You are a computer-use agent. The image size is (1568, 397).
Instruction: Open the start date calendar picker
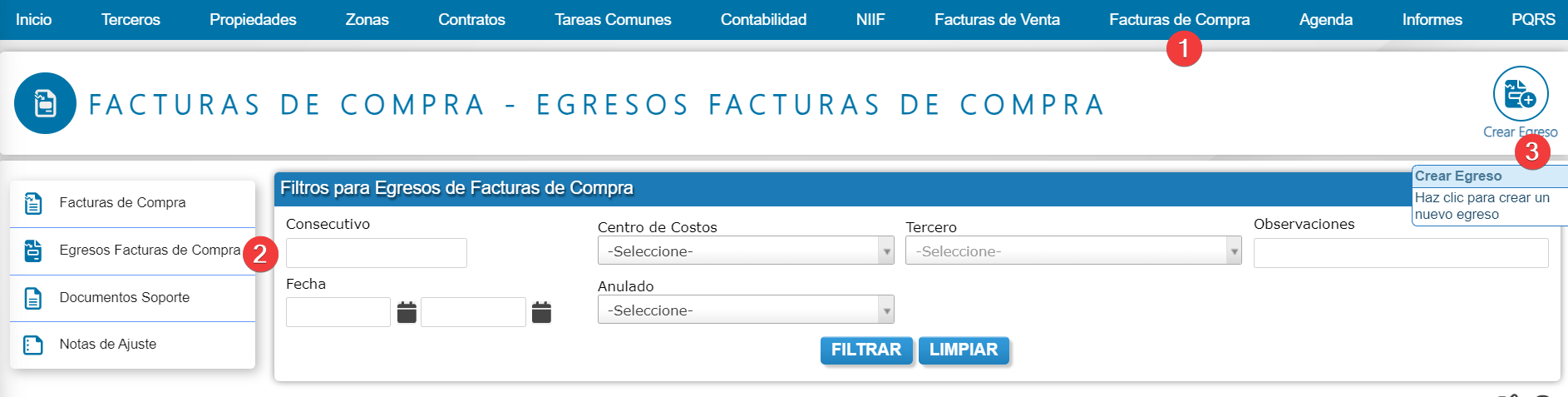[407, 313]
